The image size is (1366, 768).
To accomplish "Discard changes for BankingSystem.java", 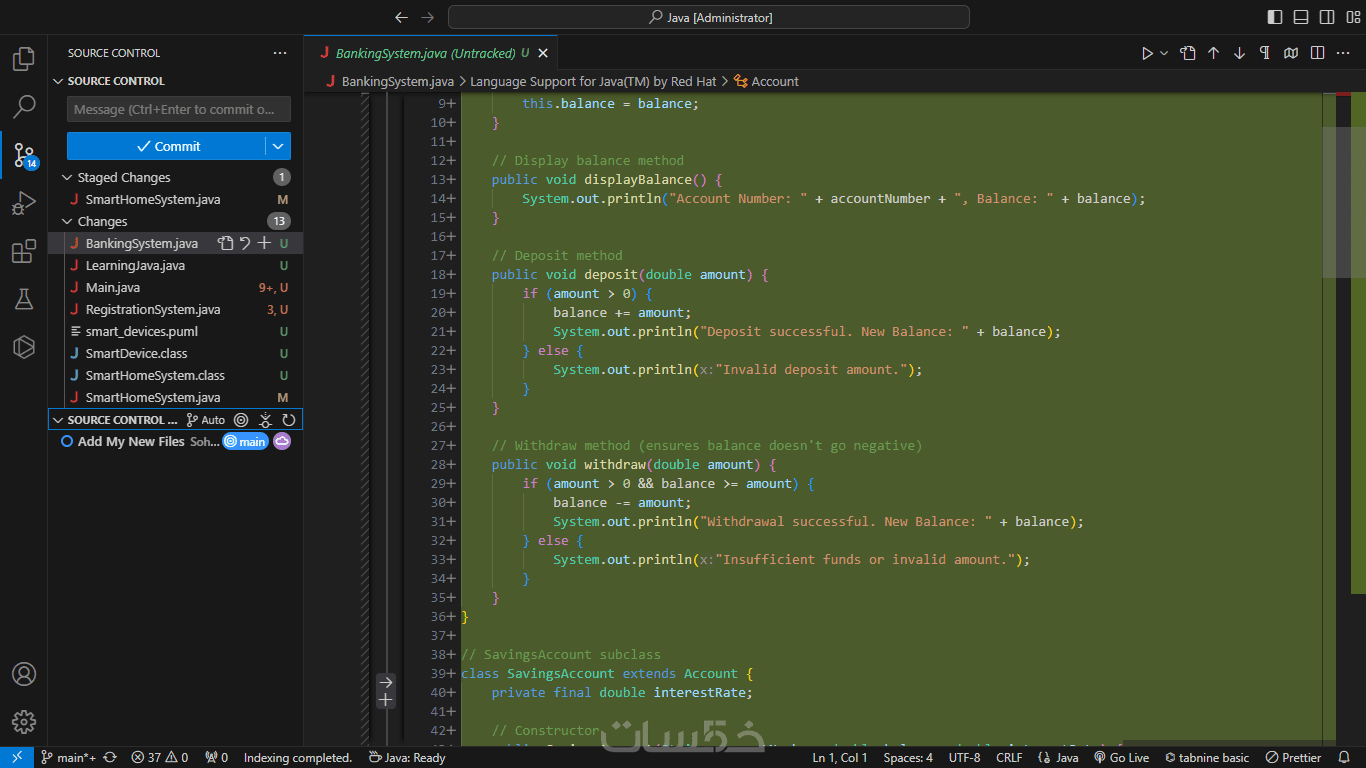I will point(245,243).
